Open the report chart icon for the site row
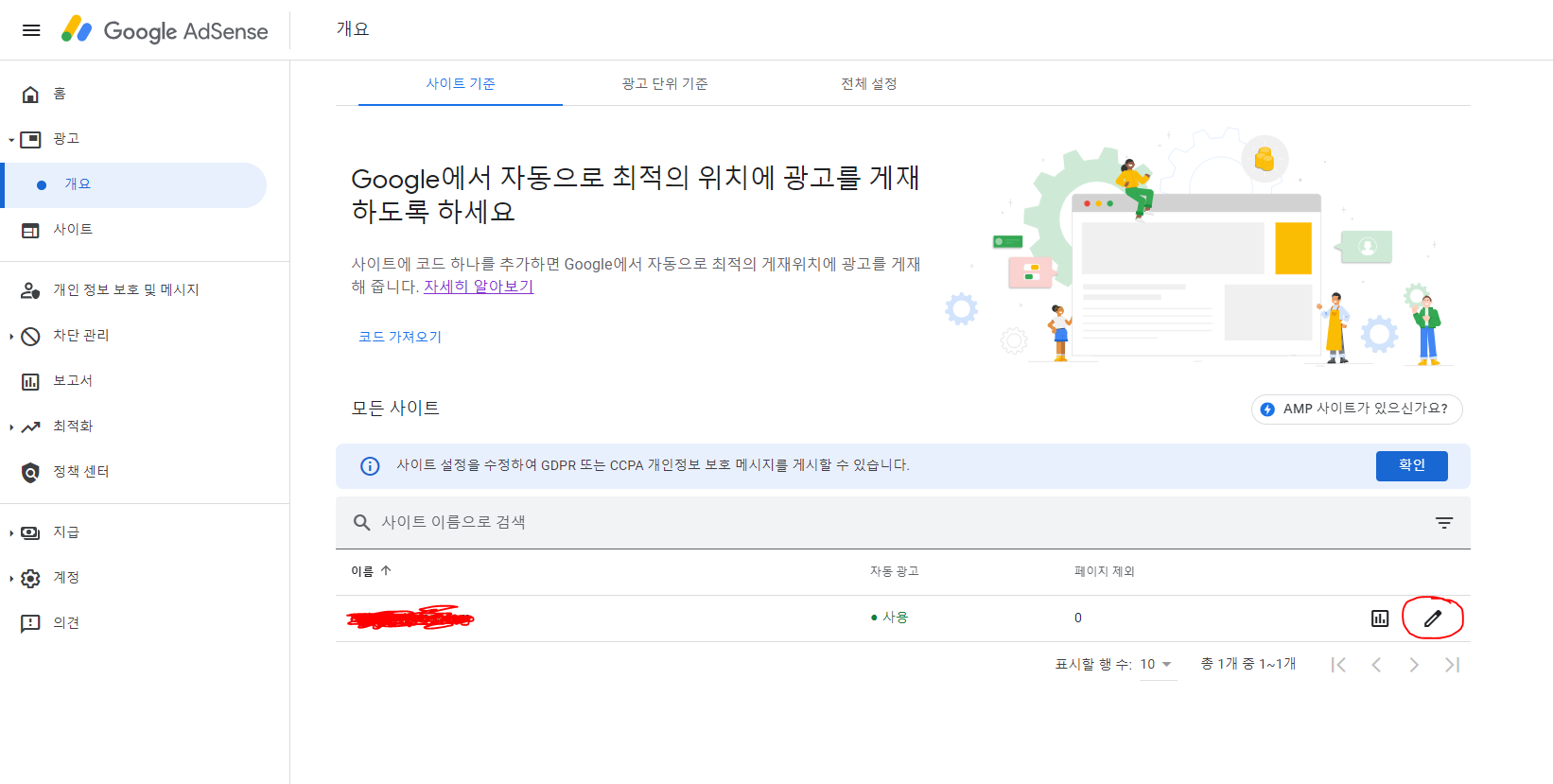The image size is (1553, 784). [1380, 618]
